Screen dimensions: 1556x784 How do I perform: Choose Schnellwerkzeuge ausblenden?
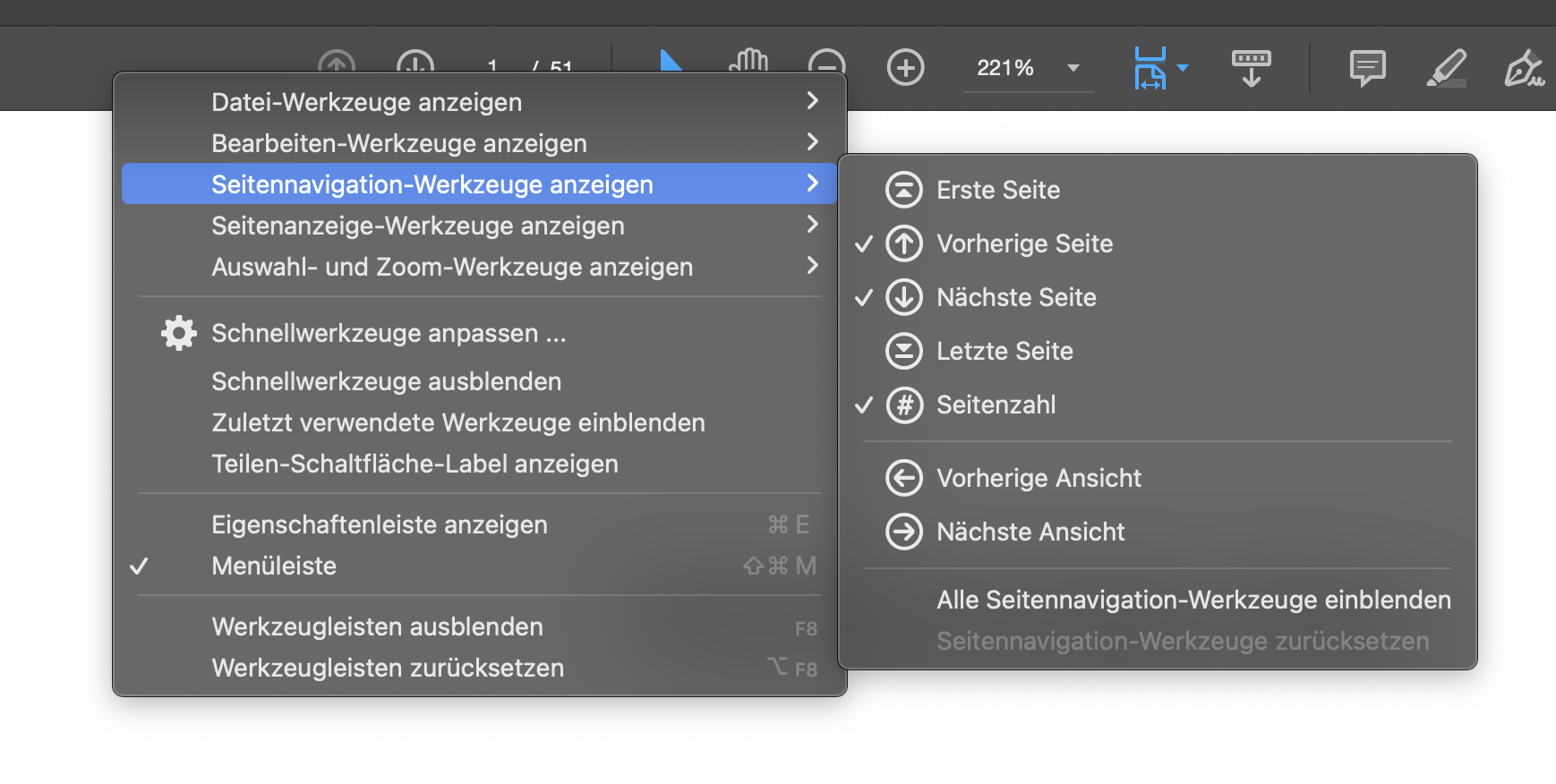[479, 381]
